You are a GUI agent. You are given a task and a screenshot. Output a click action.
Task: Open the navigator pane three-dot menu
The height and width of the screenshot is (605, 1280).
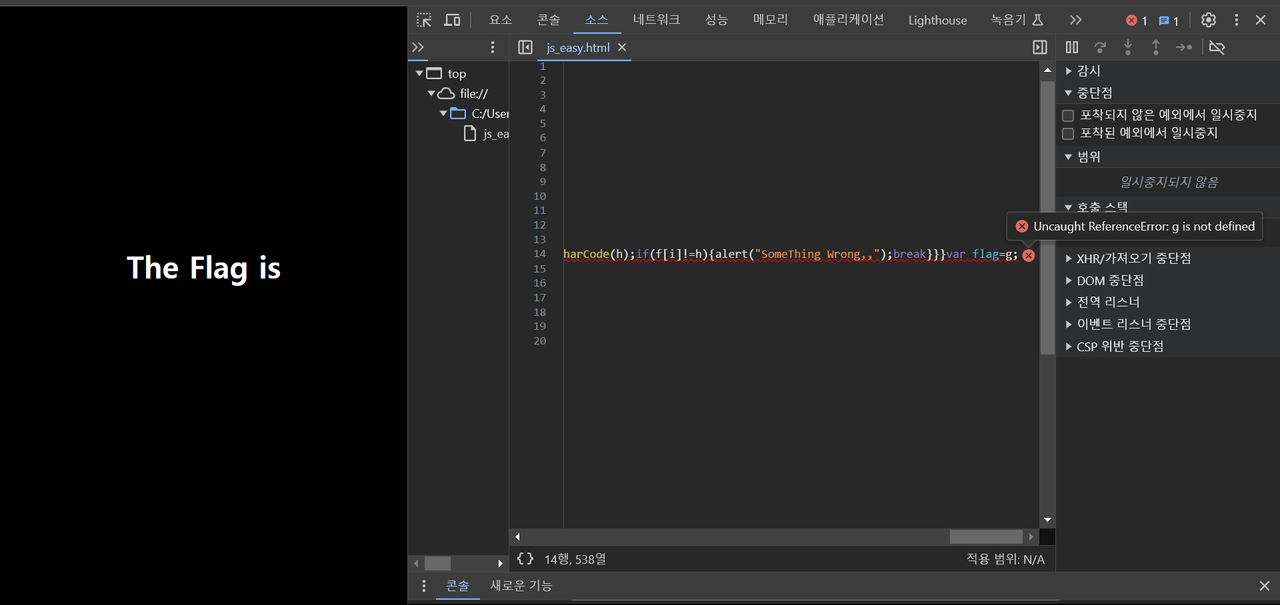[492, 47]
